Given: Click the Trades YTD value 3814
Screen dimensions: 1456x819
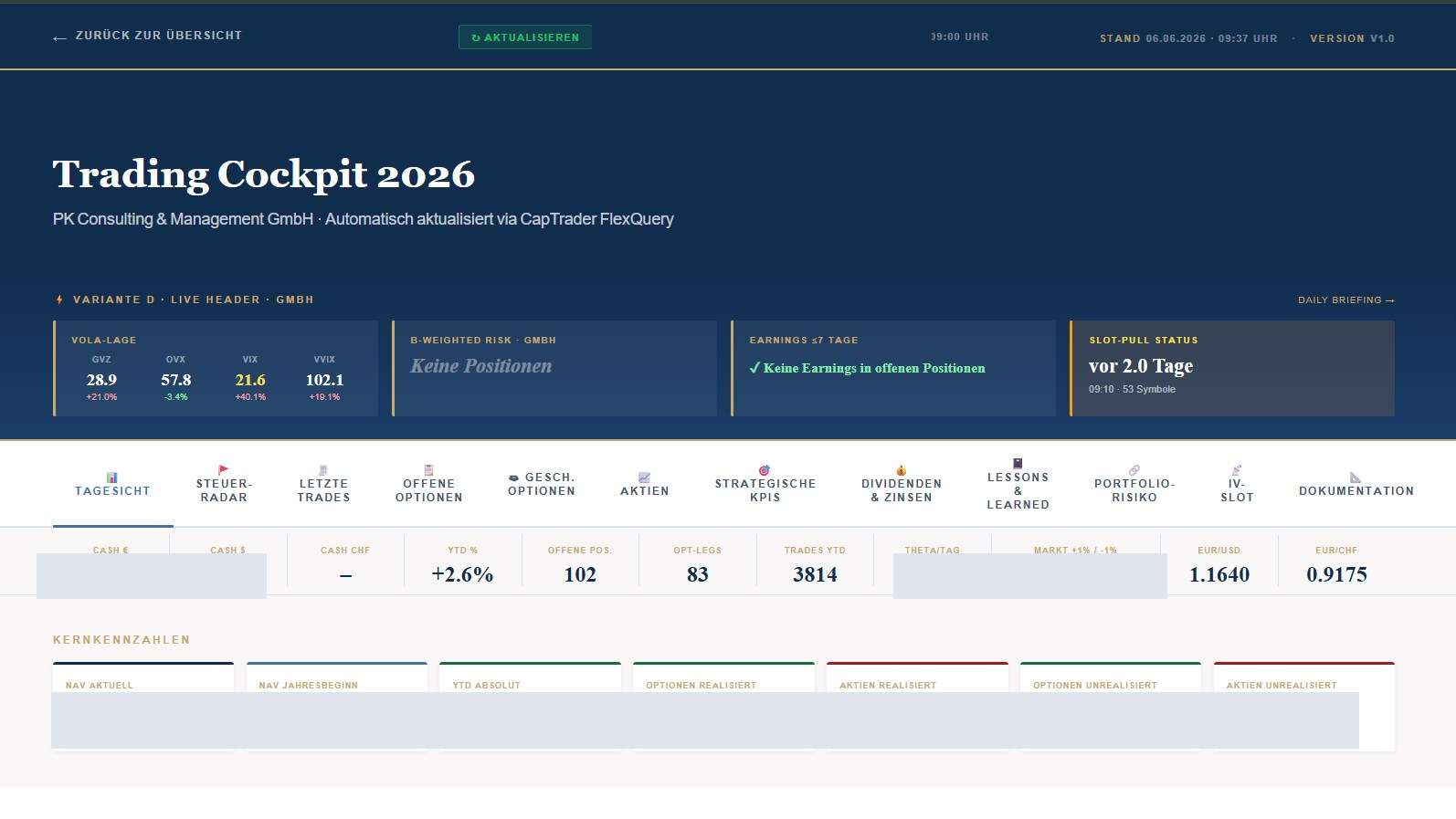Looking at the screenshot, I should tap(815, 574).
